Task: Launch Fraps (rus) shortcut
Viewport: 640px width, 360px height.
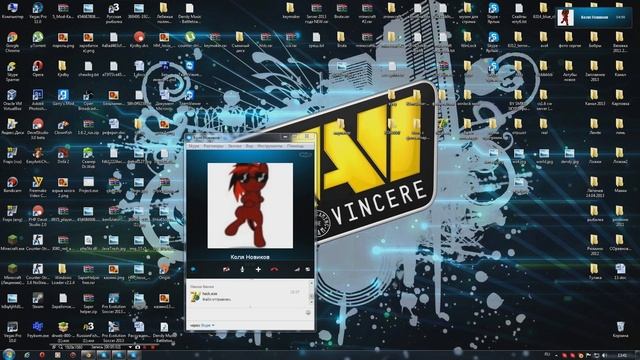Action: [x=12, y=156]
